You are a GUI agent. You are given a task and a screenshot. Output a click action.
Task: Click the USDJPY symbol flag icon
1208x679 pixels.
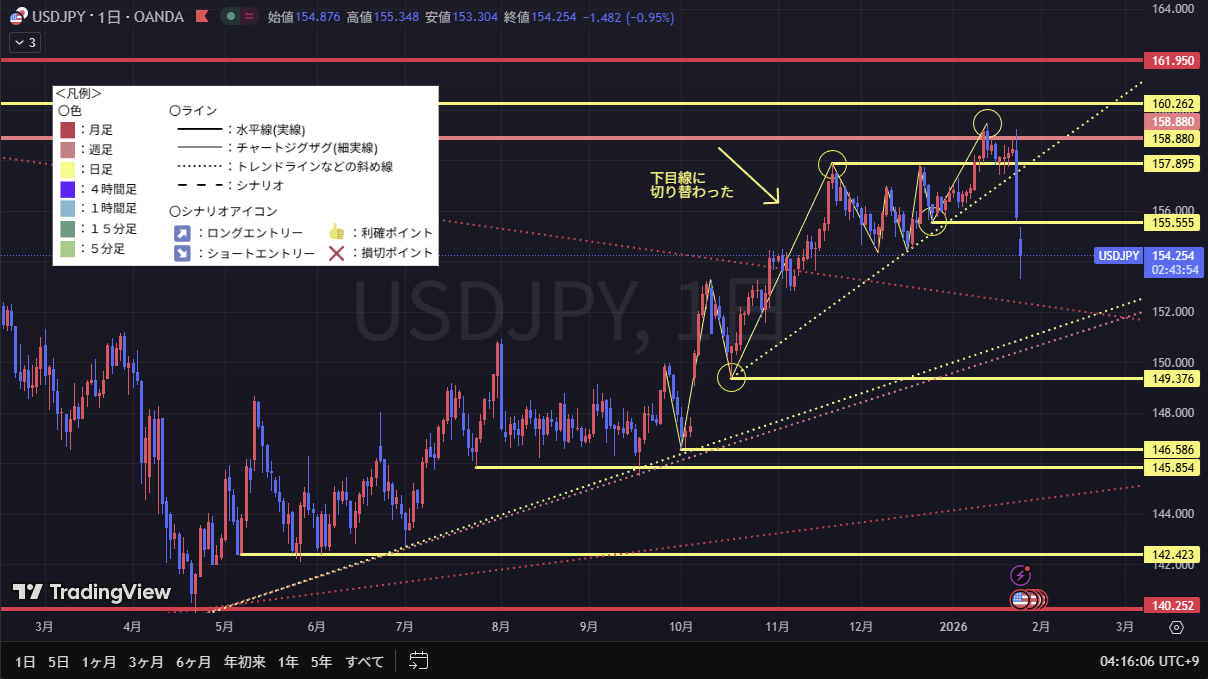coord(18,18)
